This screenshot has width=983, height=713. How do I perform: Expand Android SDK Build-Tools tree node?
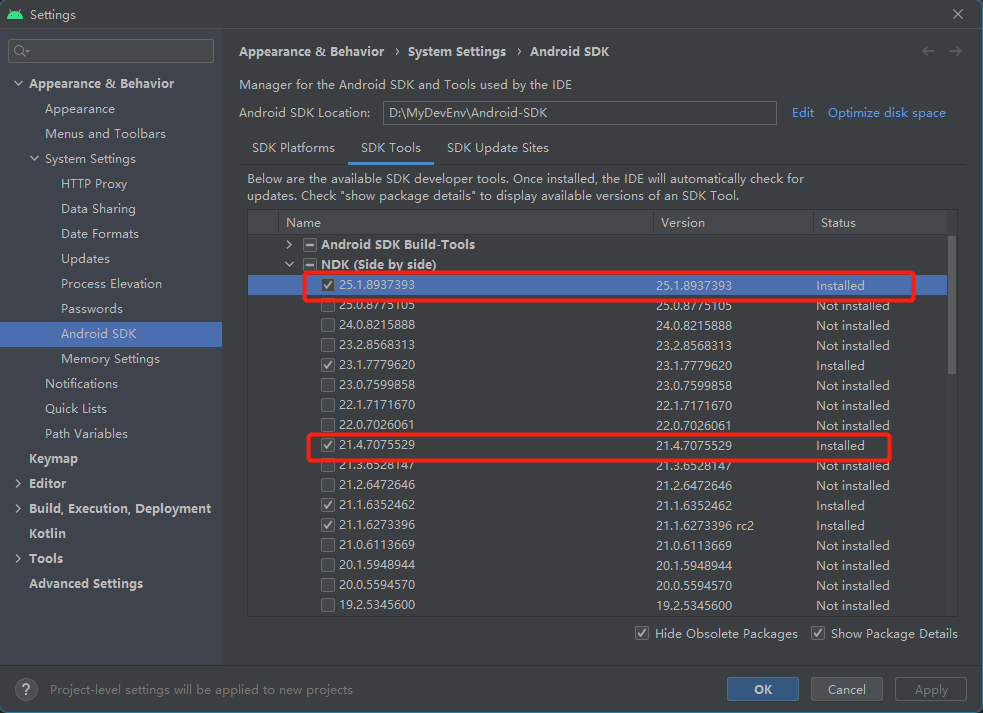click(290, 245)
